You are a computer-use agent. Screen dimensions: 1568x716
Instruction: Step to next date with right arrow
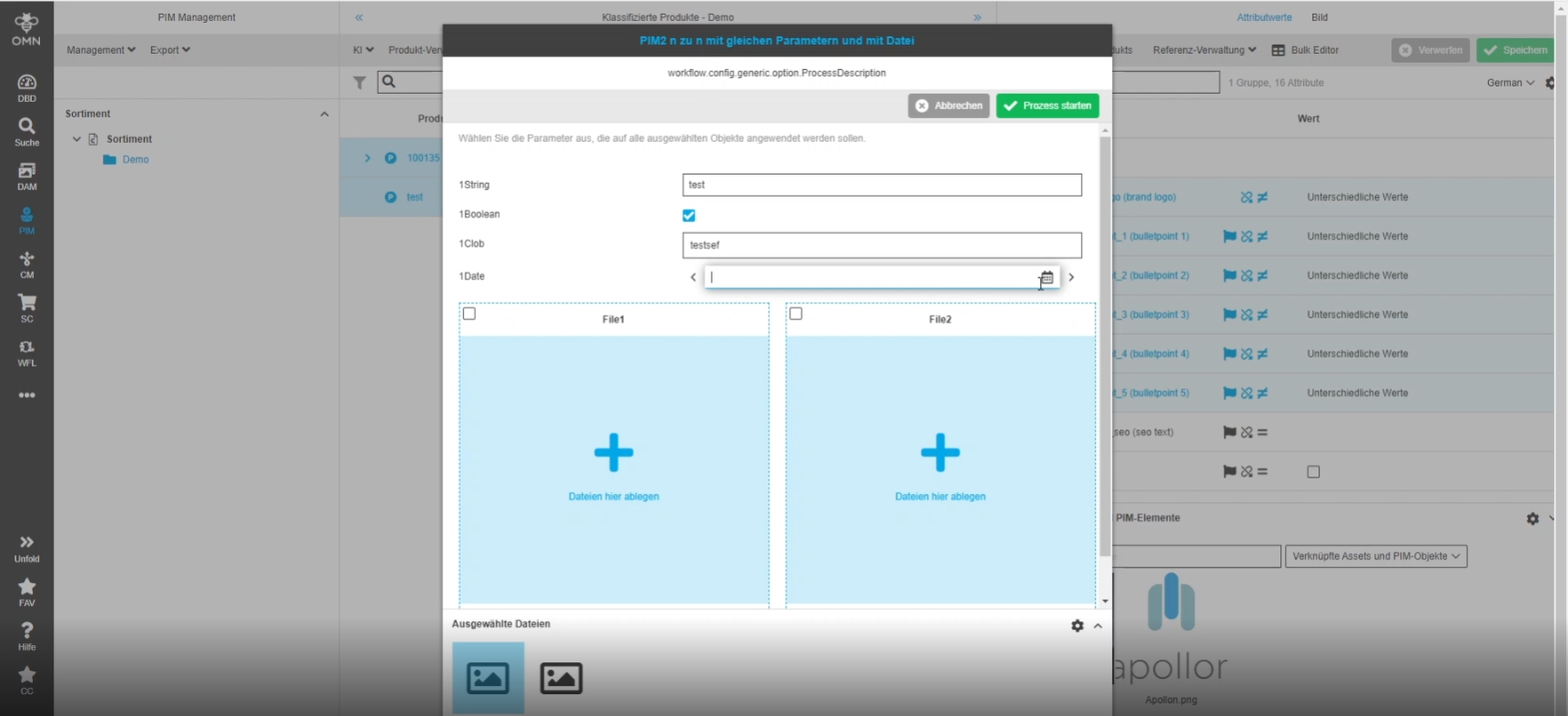(x=1071, y=277)
